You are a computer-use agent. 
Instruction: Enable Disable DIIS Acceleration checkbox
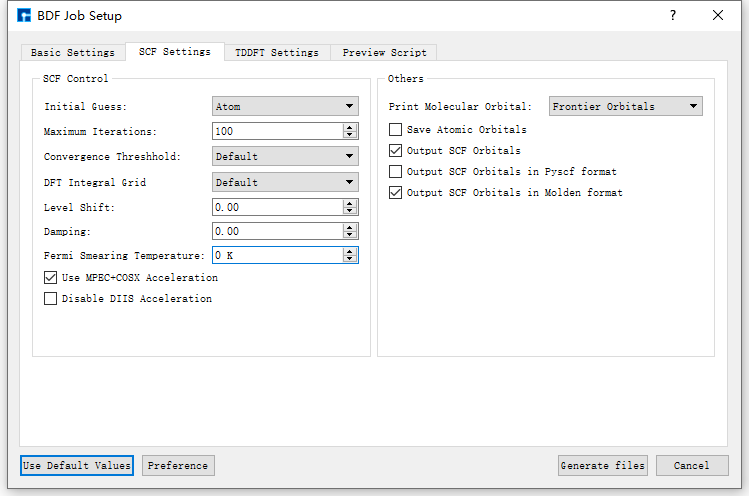51,298
